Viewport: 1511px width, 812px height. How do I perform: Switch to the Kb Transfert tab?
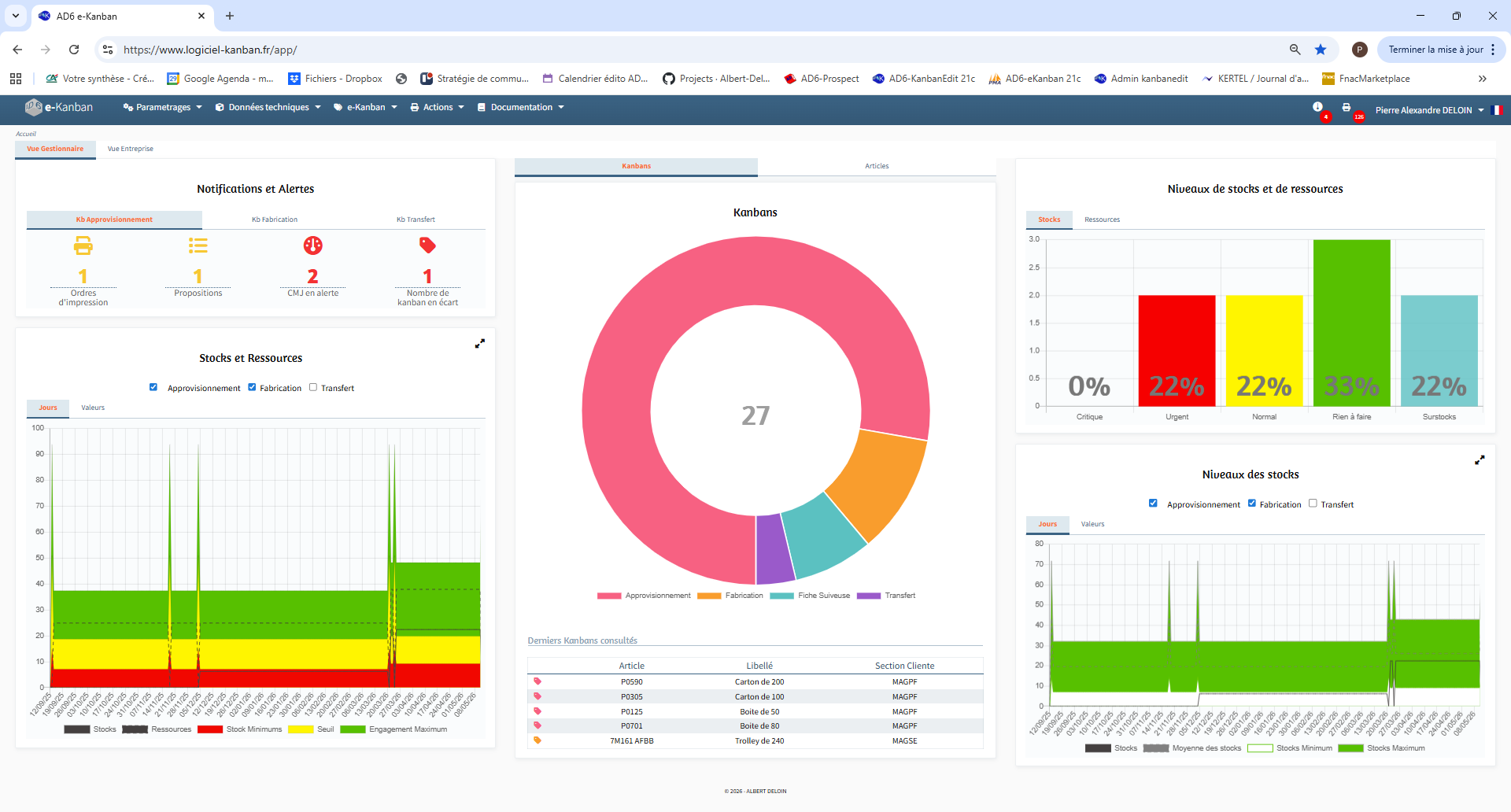pyautogui.click(x=416, y=220)
